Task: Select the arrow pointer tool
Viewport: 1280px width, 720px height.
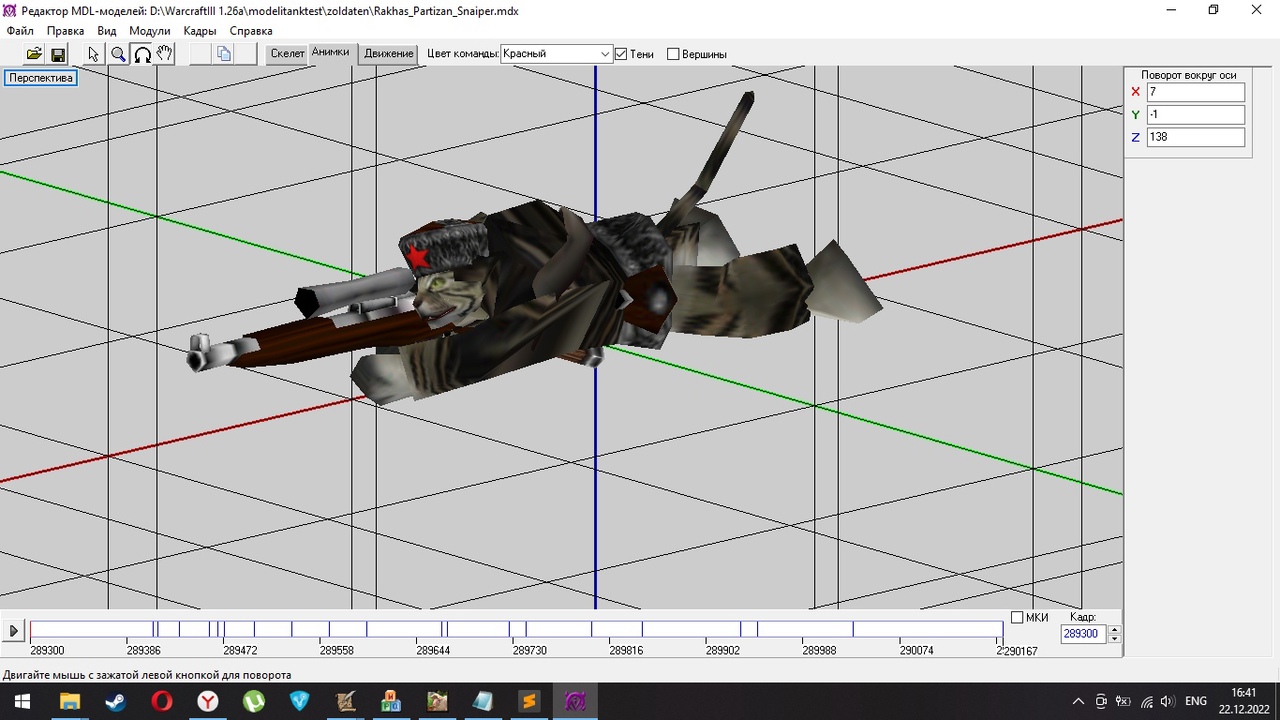Action: click(x=93, y=54)
